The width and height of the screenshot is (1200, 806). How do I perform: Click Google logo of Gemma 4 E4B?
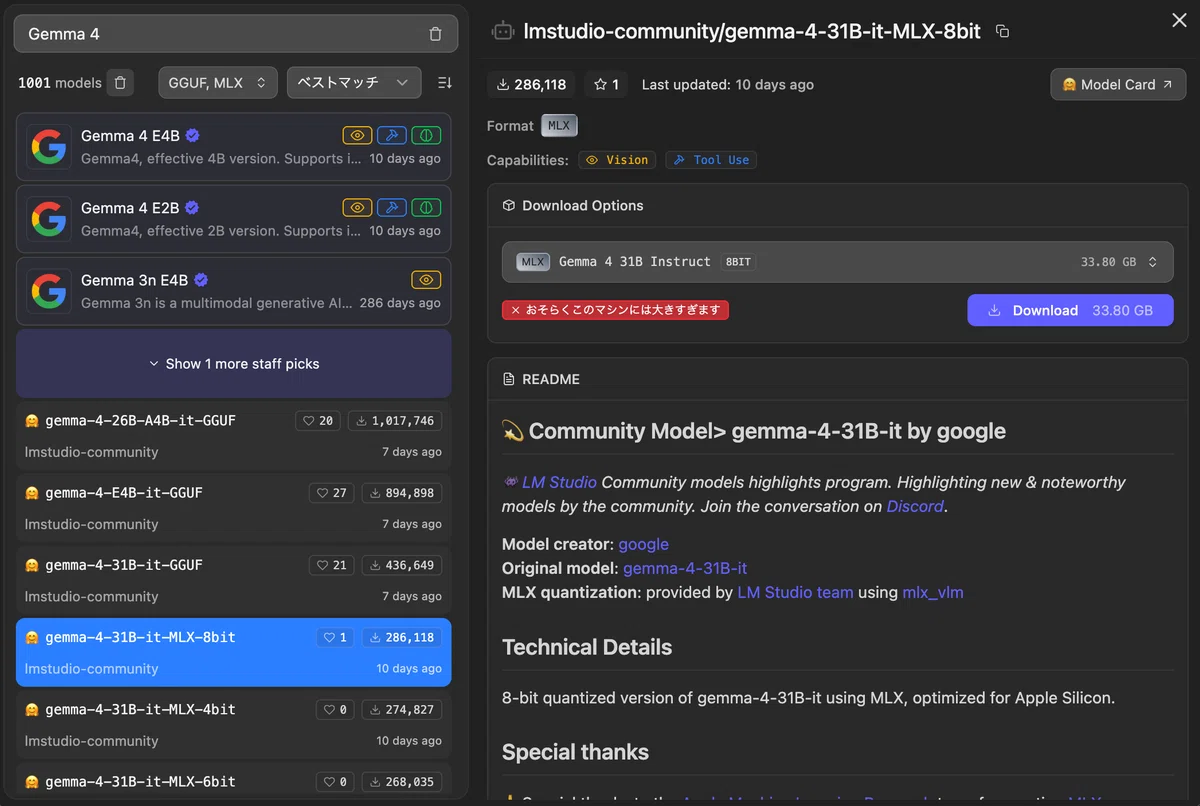tap(49, 147)
